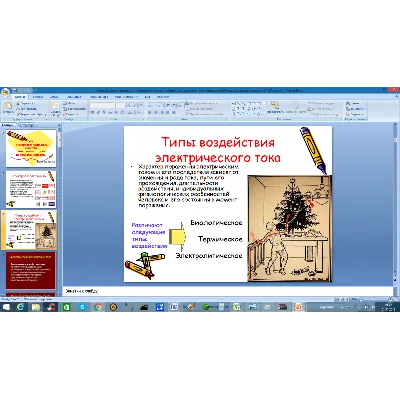Image resolution: width=400 pixels, height=400 pixels.
Task: Center the paragraph text
Action: coord(156,113)
